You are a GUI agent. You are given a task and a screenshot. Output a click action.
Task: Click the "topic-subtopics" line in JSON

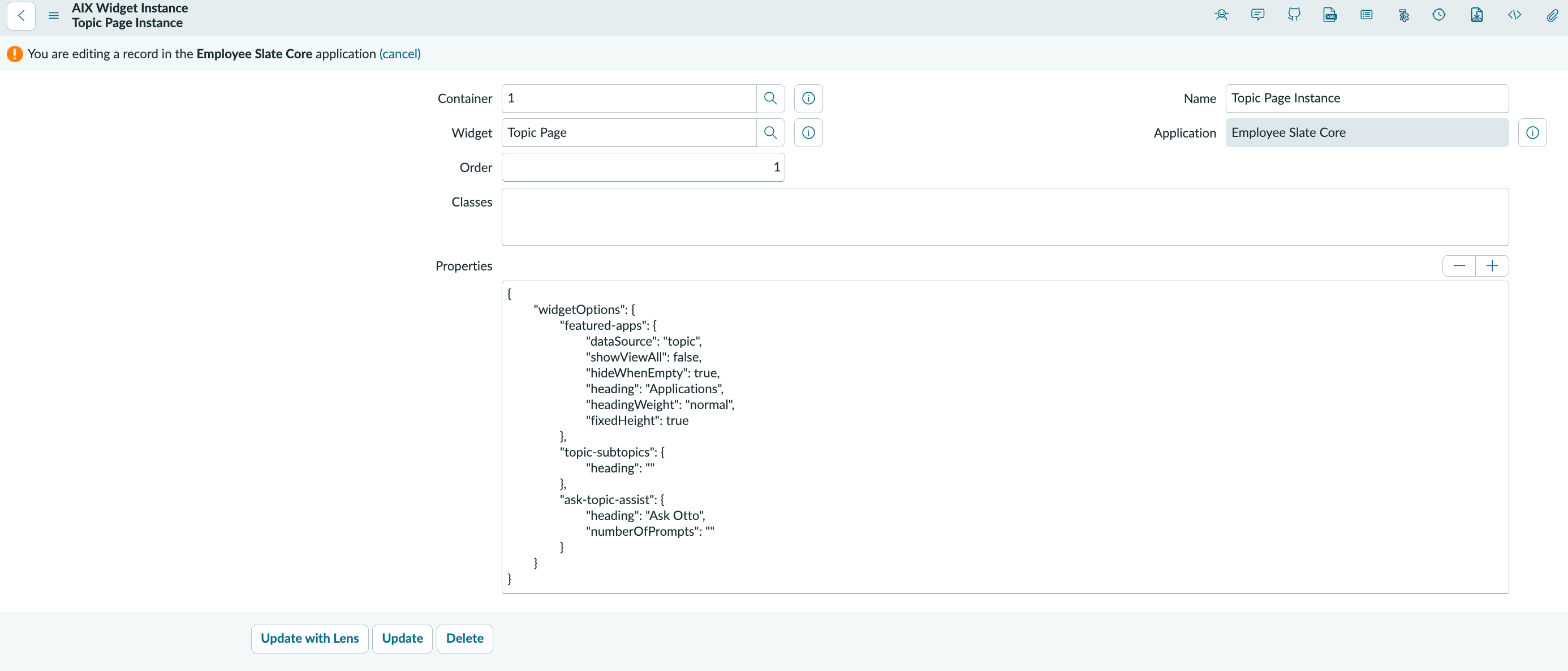(611, 452)
